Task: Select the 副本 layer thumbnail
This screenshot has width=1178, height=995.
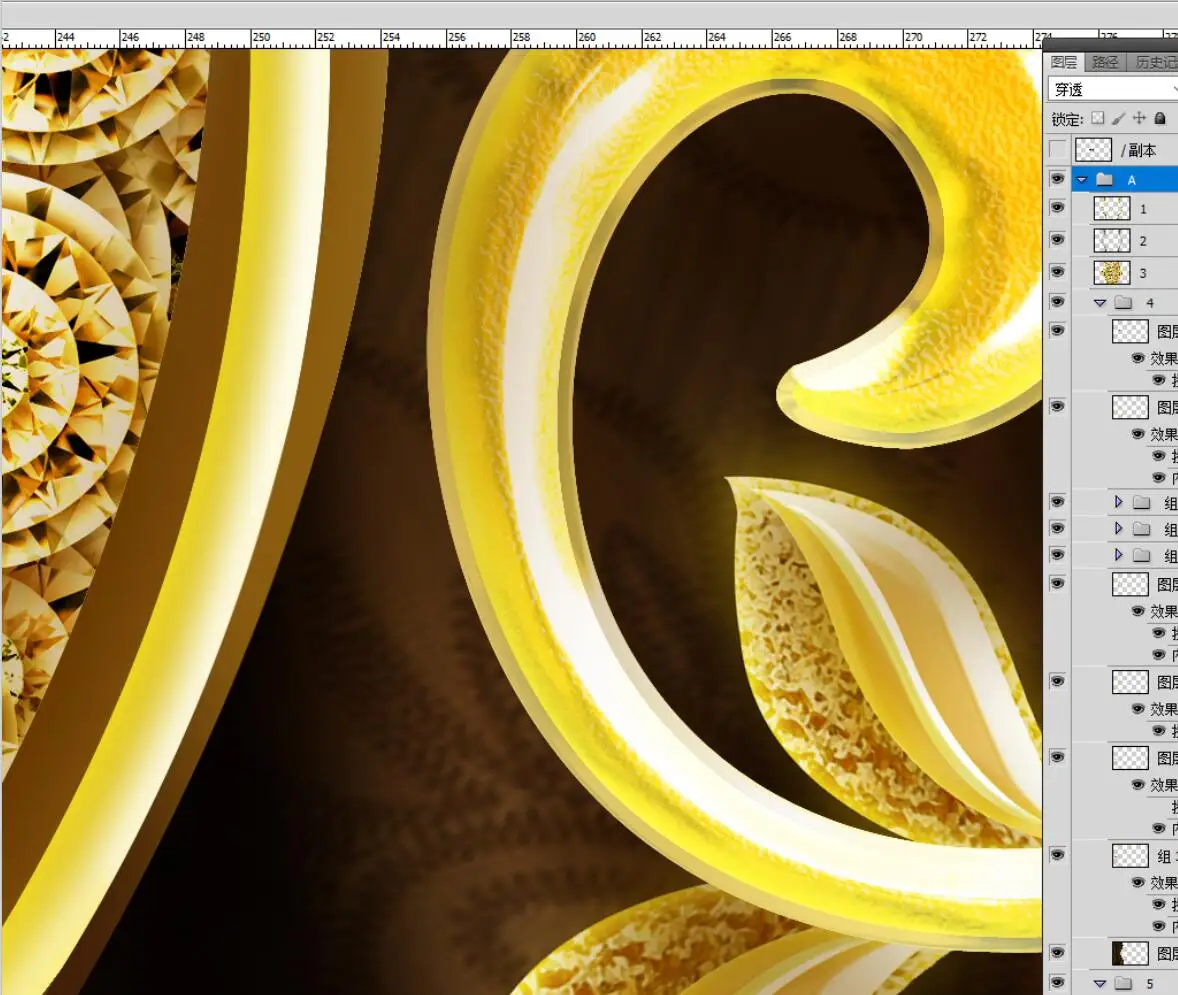Action: [x=1093, y=150]
